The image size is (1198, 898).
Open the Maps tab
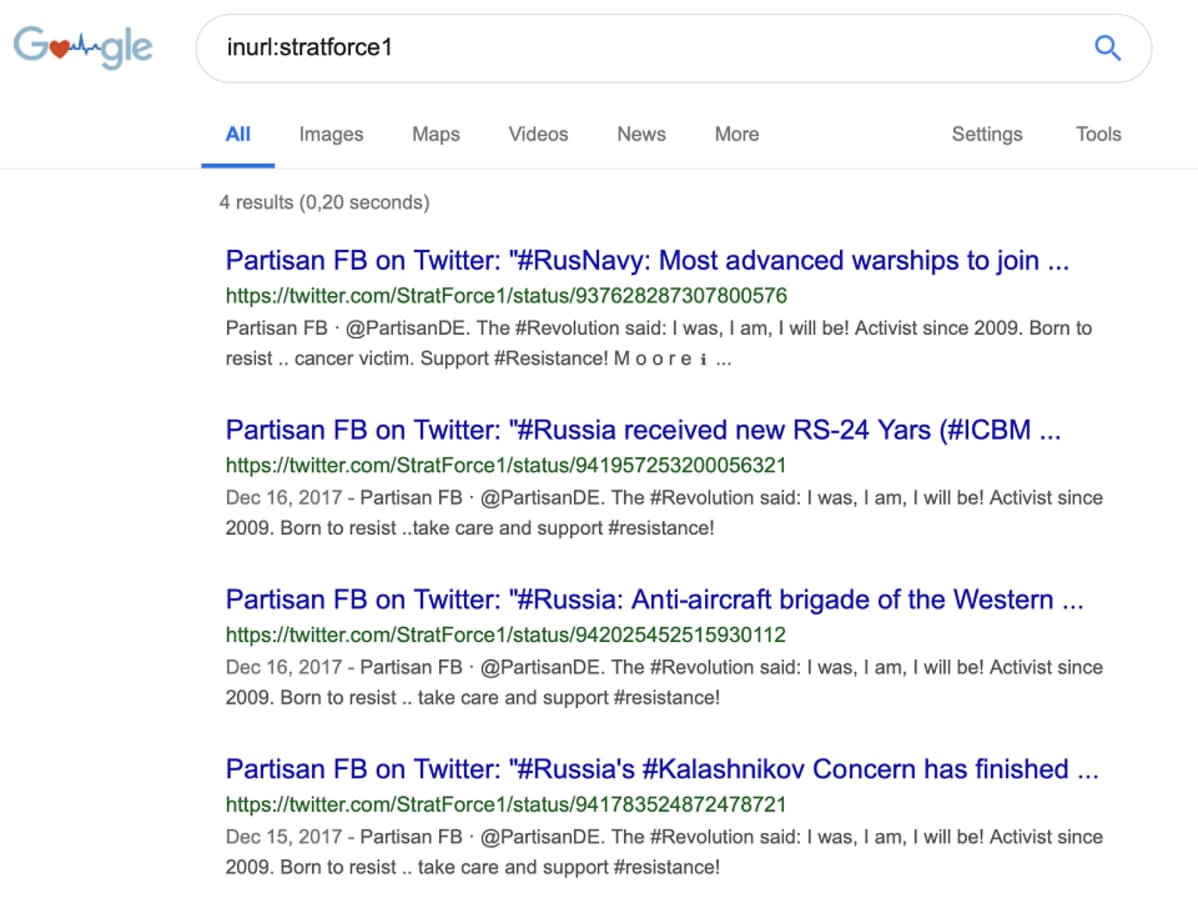[435, 135]
